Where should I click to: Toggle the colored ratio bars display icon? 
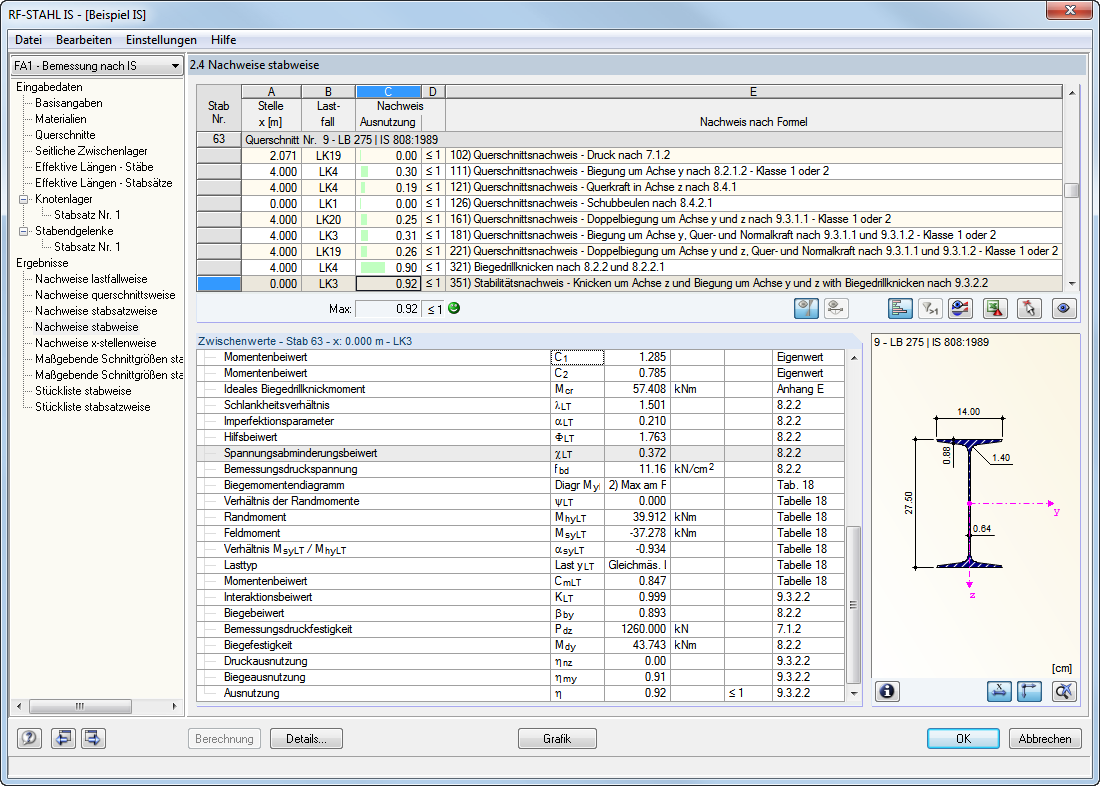(900, 308)
